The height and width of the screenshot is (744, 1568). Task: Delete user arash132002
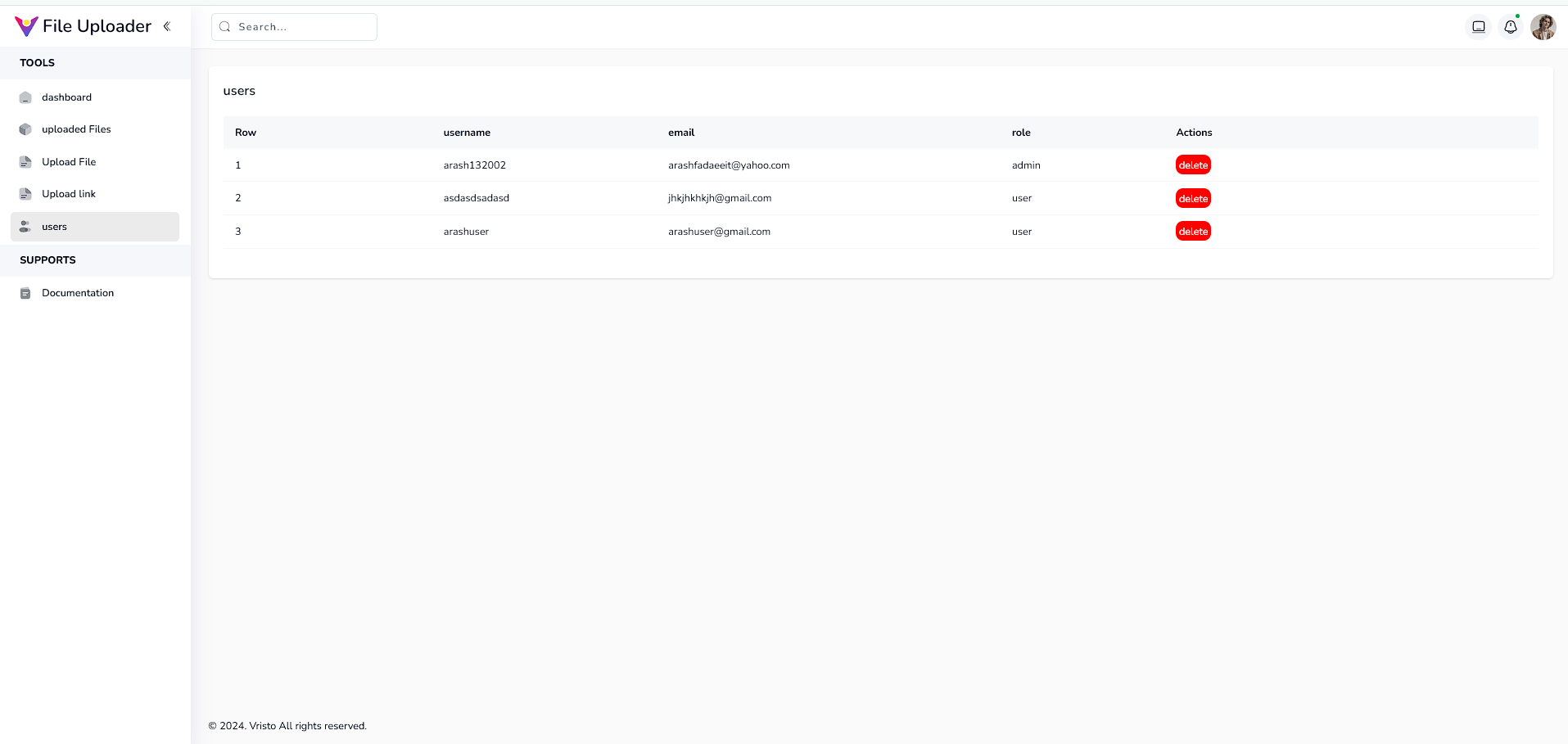1193,165
